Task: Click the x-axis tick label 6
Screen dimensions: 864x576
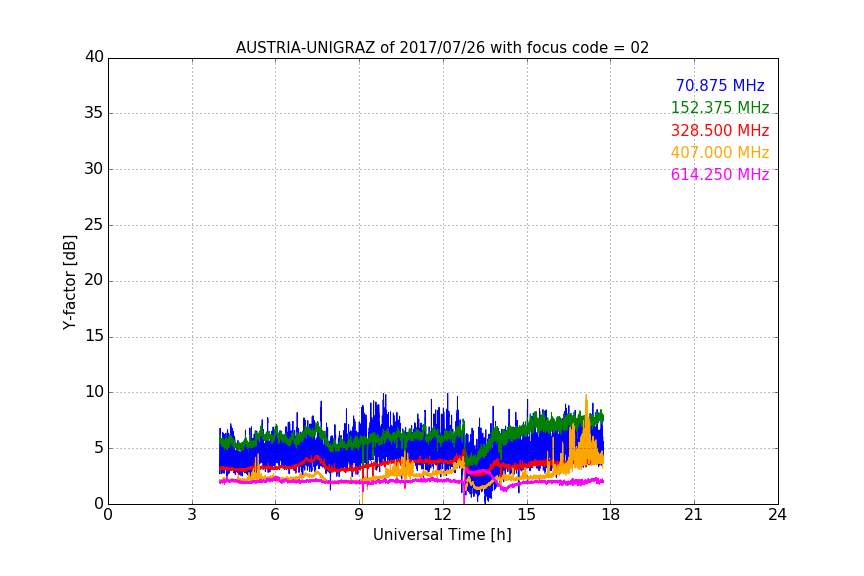Action: pos(275,515)
